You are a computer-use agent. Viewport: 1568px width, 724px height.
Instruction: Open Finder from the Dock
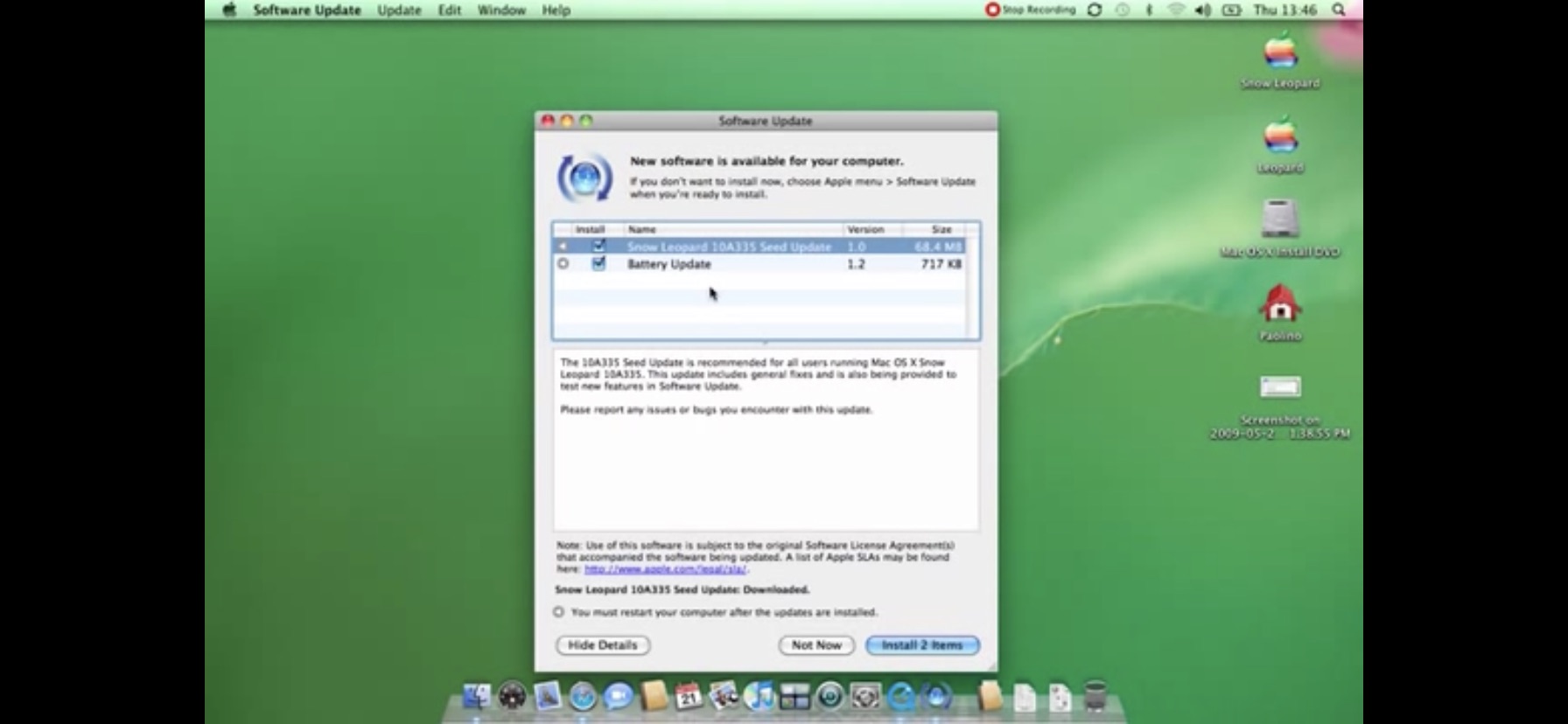tap(476, 697)
